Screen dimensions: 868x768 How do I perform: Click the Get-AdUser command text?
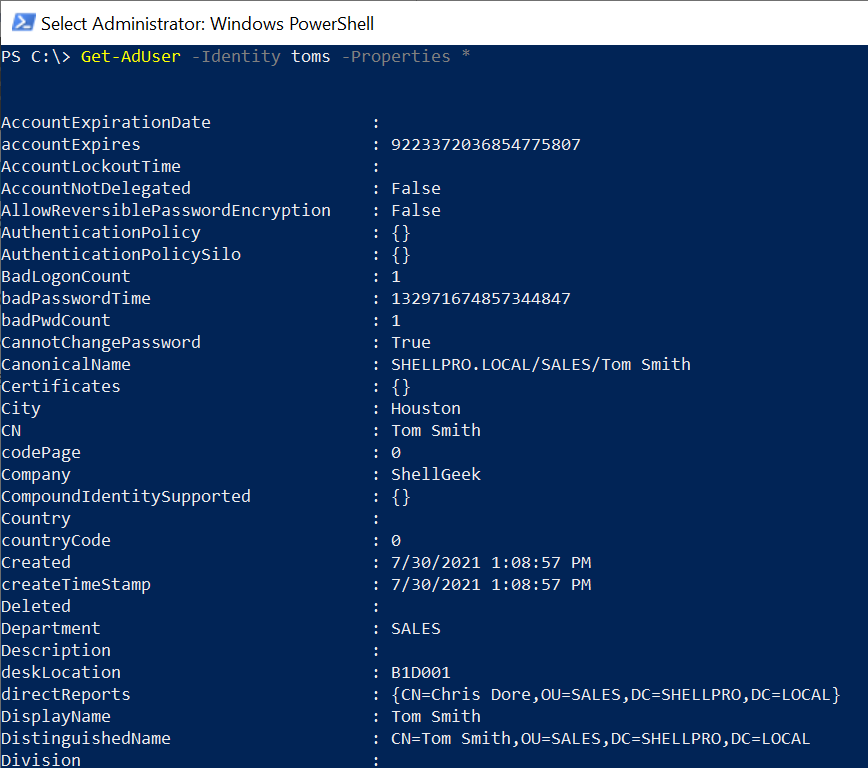point(130,56)
